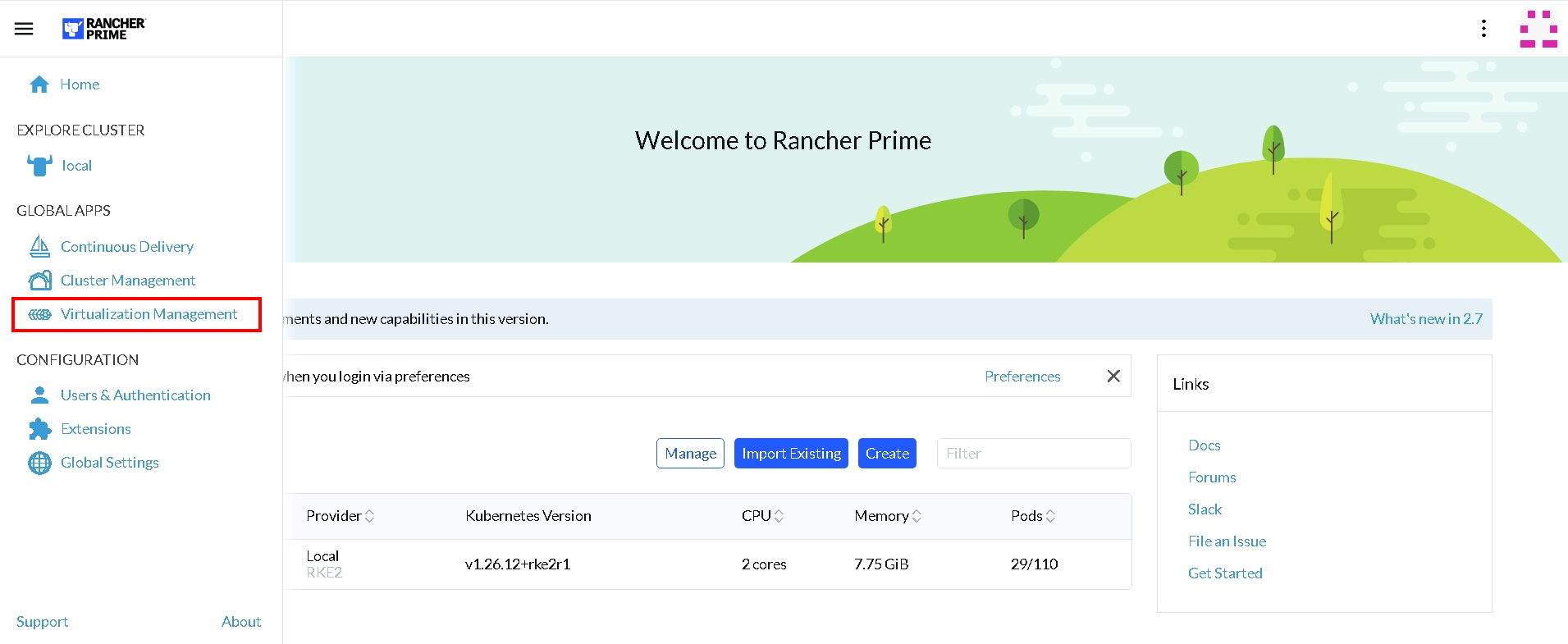The height and width of the screenshot is (644, 1568).
Task: Click the RKE2 label under Local
Action: click(324, 573)
